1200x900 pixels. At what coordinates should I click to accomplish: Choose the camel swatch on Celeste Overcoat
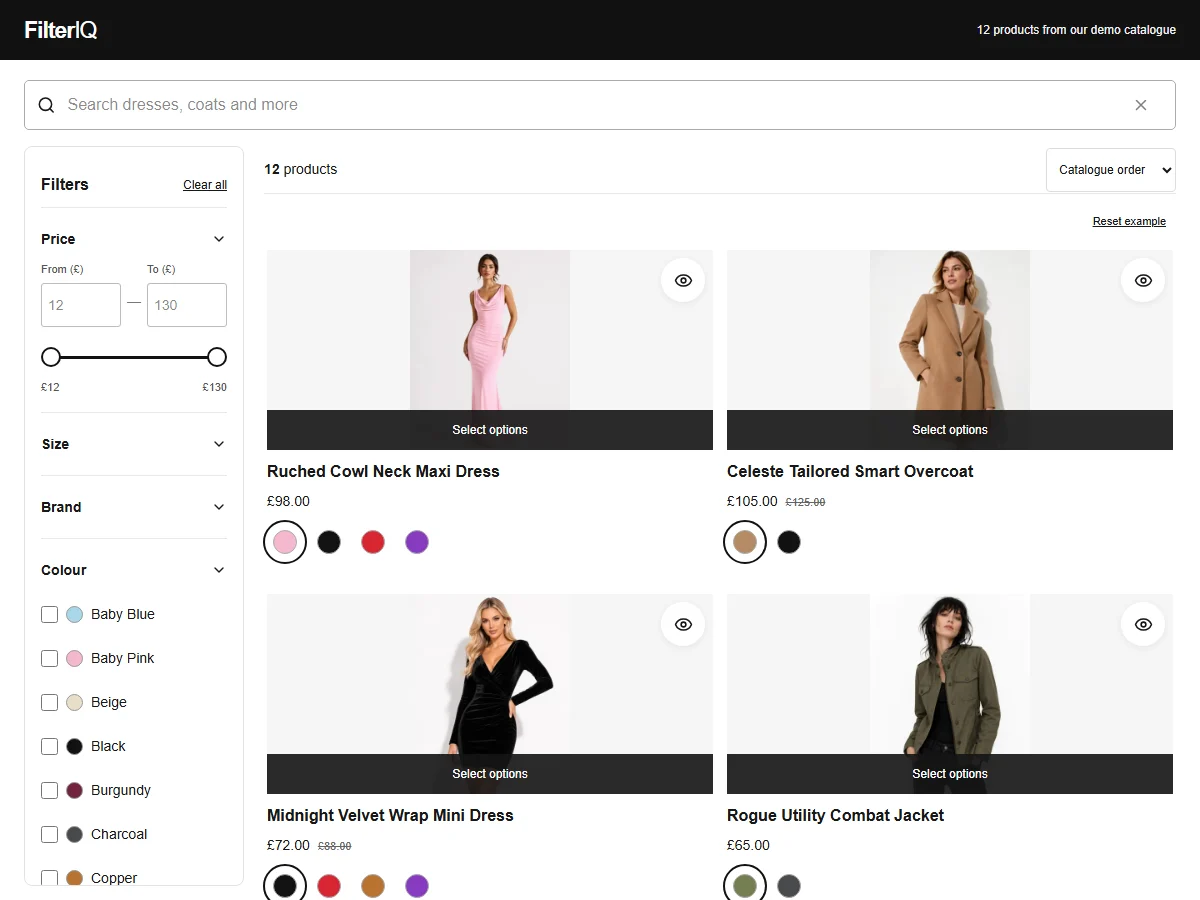pos(745,542)
